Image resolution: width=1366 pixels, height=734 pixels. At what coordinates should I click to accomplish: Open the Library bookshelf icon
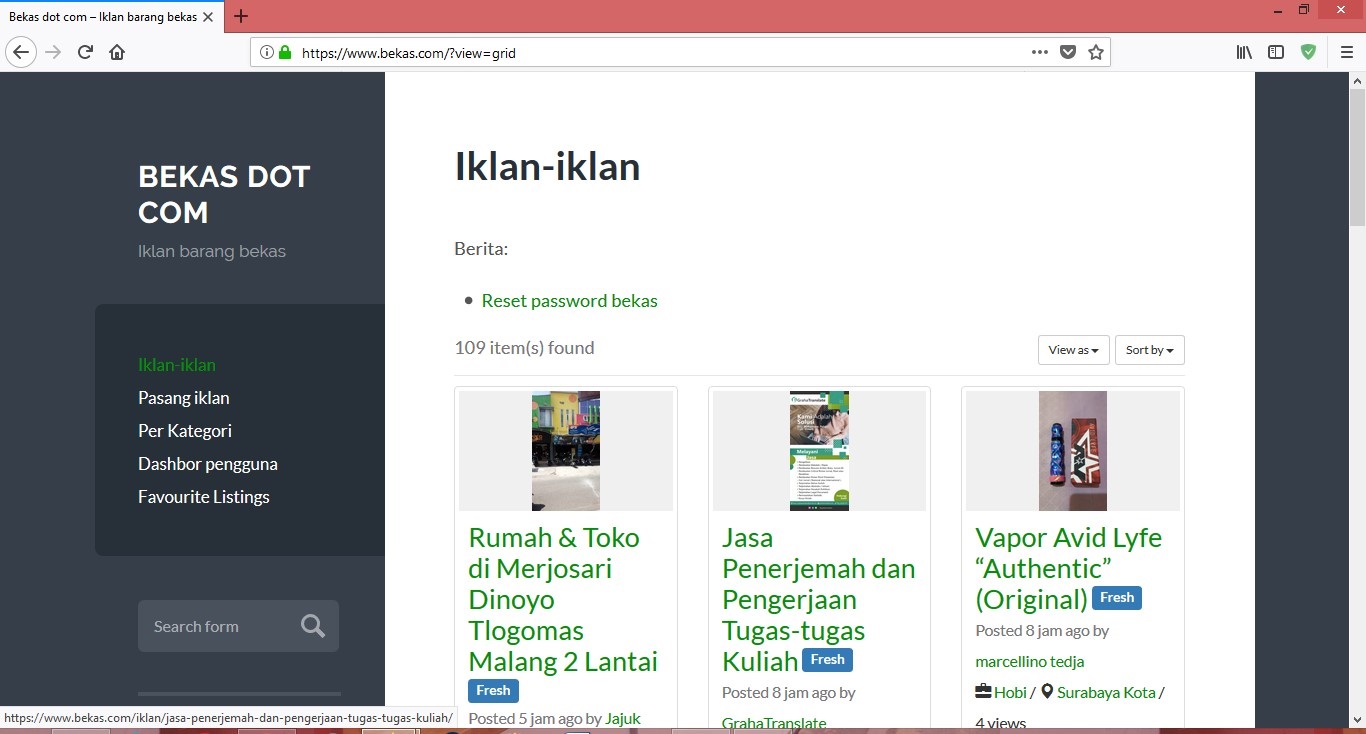(x=1244, y=53)
